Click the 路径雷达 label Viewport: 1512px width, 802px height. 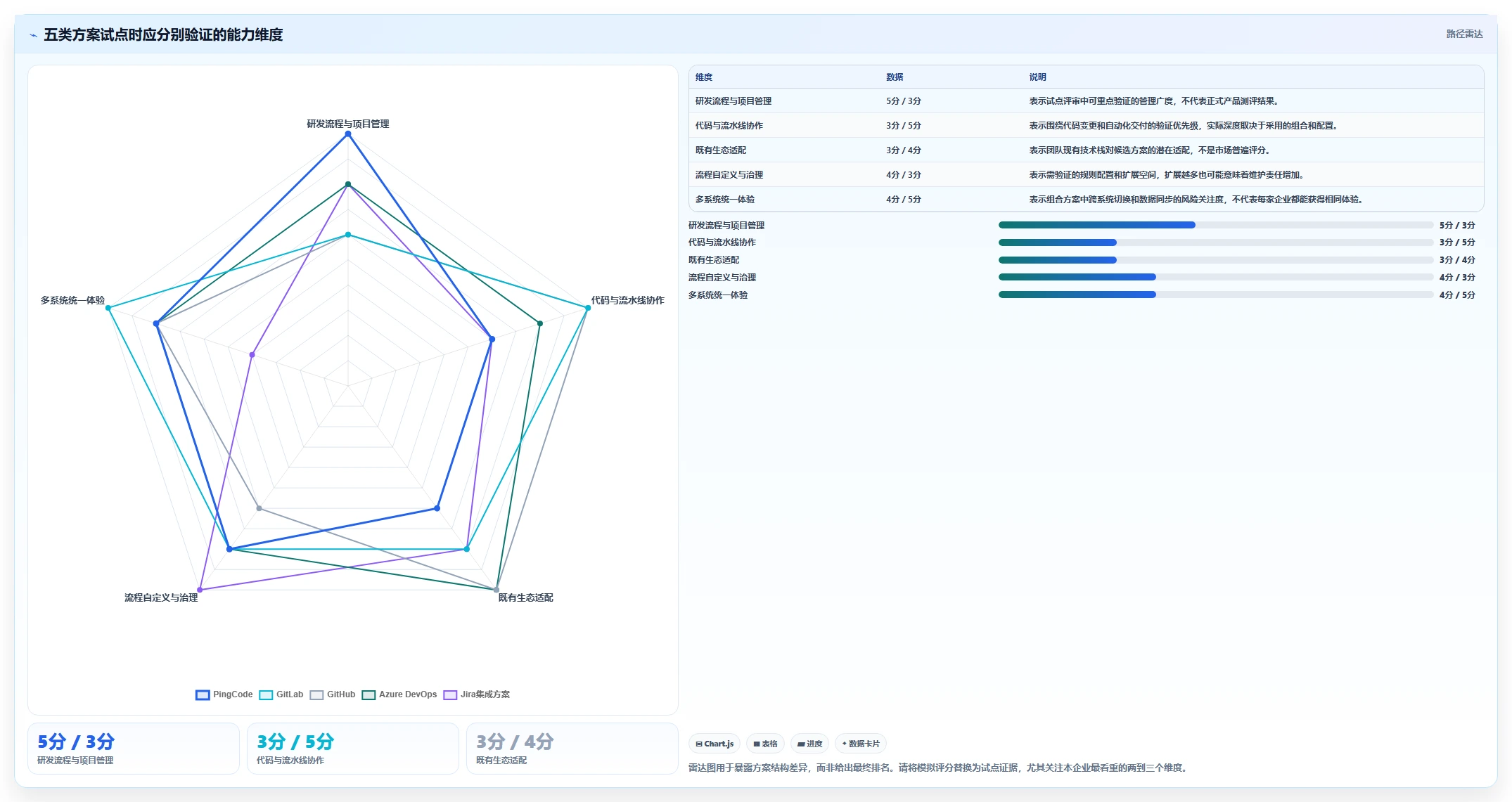(x=1464, y=34)
